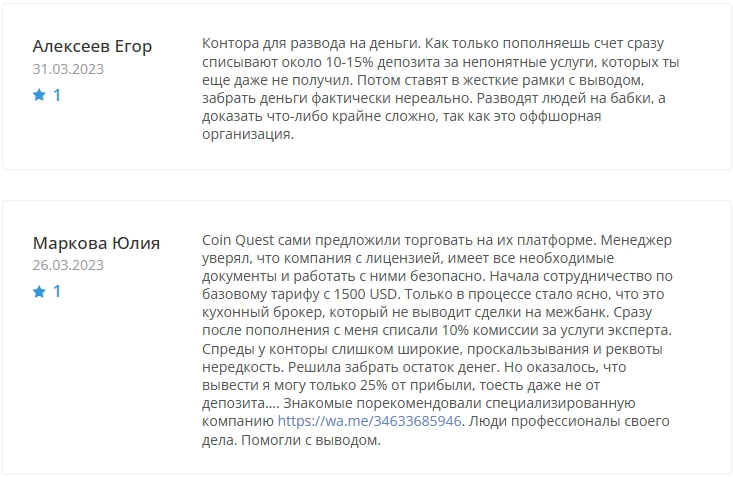Click the "25%" figure in the second review
Viewport: 733px width, 477px height.
[374, 385]
